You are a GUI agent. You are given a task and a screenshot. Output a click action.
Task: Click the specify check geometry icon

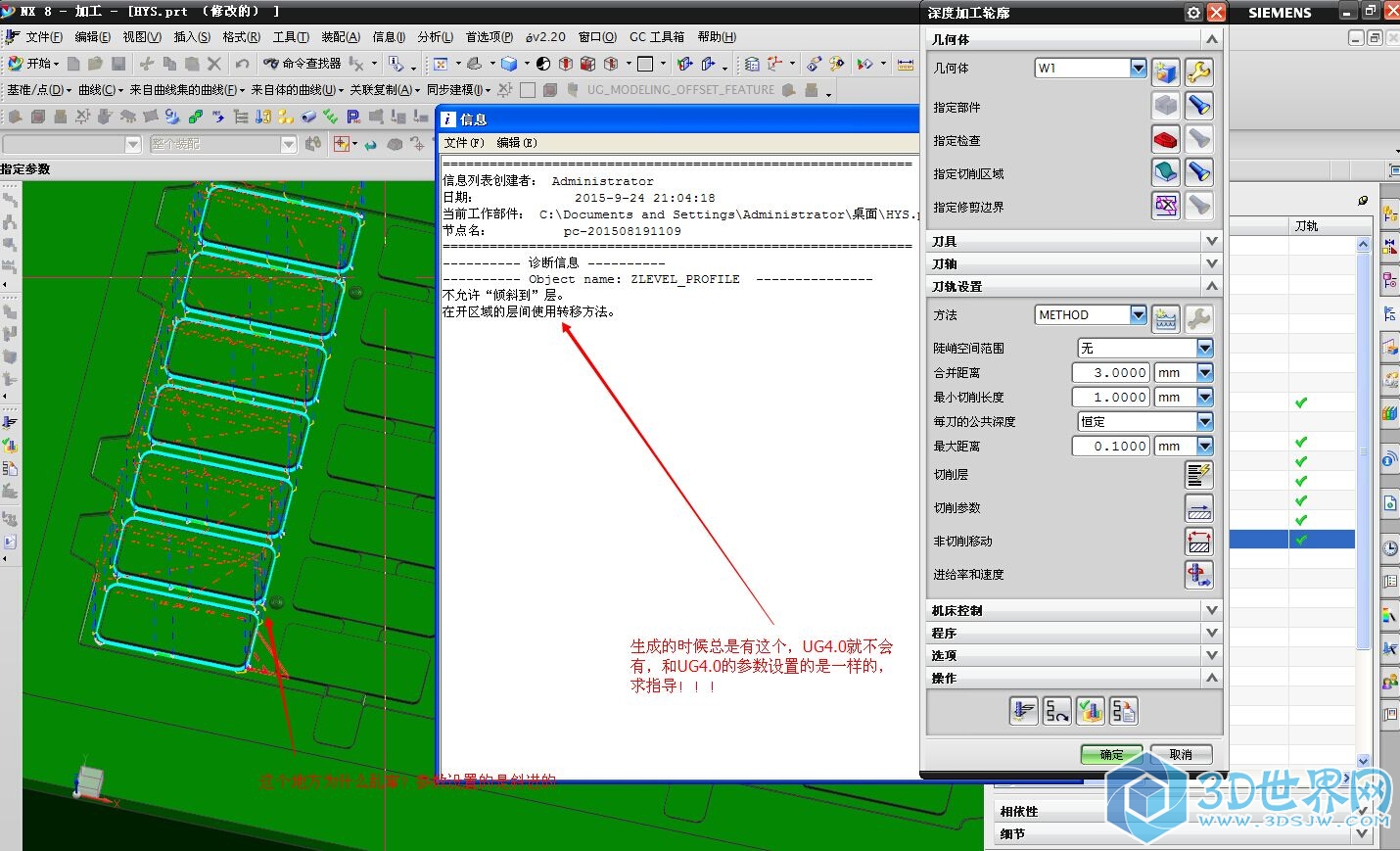coord(1165,139)
